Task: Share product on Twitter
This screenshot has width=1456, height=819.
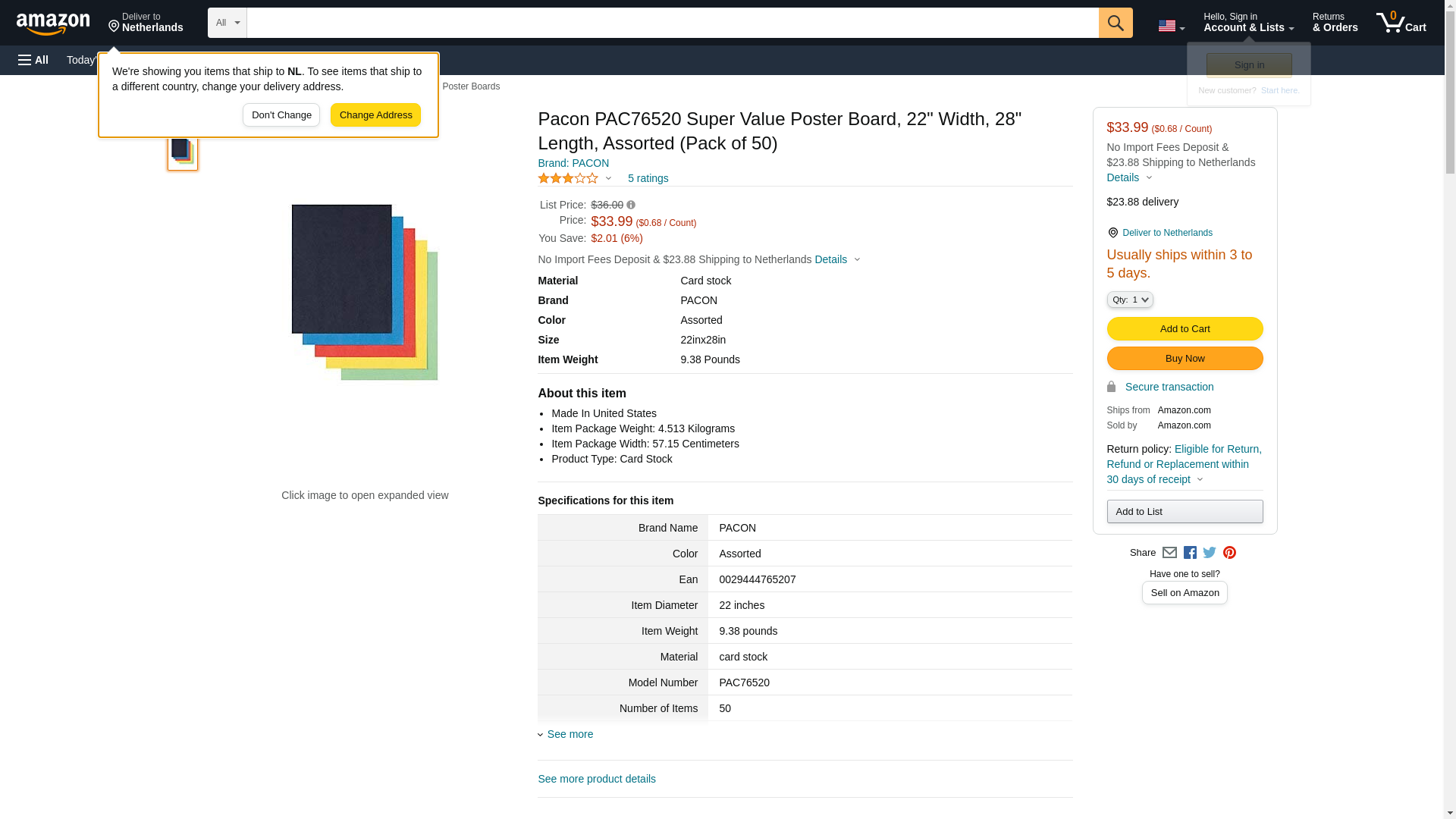Action: pyautogui.click(x=1210, y=553)
